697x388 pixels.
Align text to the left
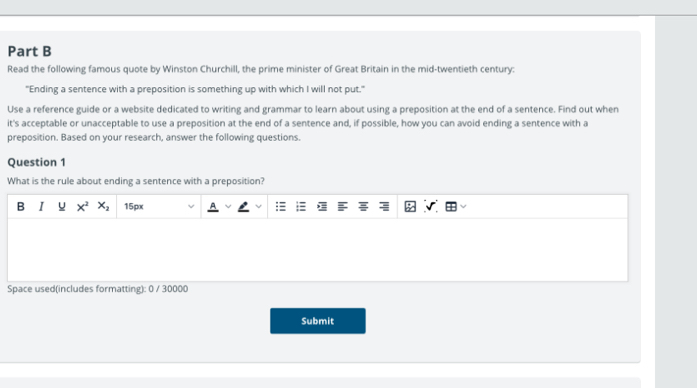tap(342, 206)
